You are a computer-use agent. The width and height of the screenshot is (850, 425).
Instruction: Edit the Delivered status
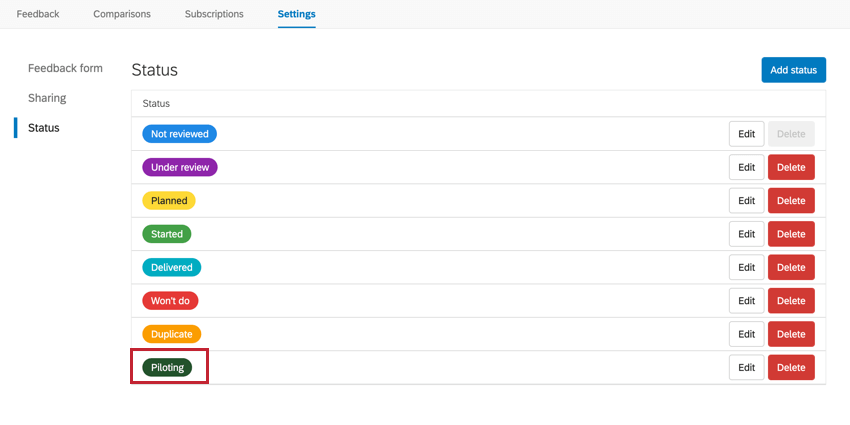(746, 267)
